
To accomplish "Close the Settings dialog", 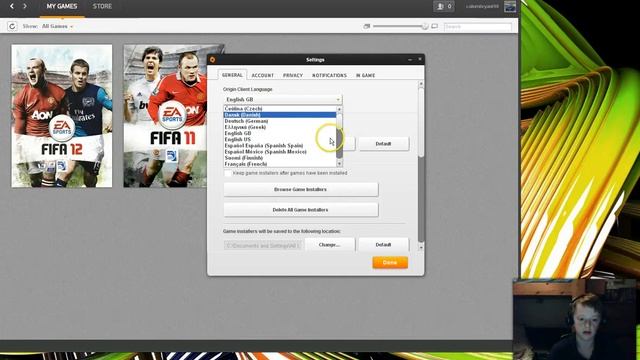I will tap(420, 60).
